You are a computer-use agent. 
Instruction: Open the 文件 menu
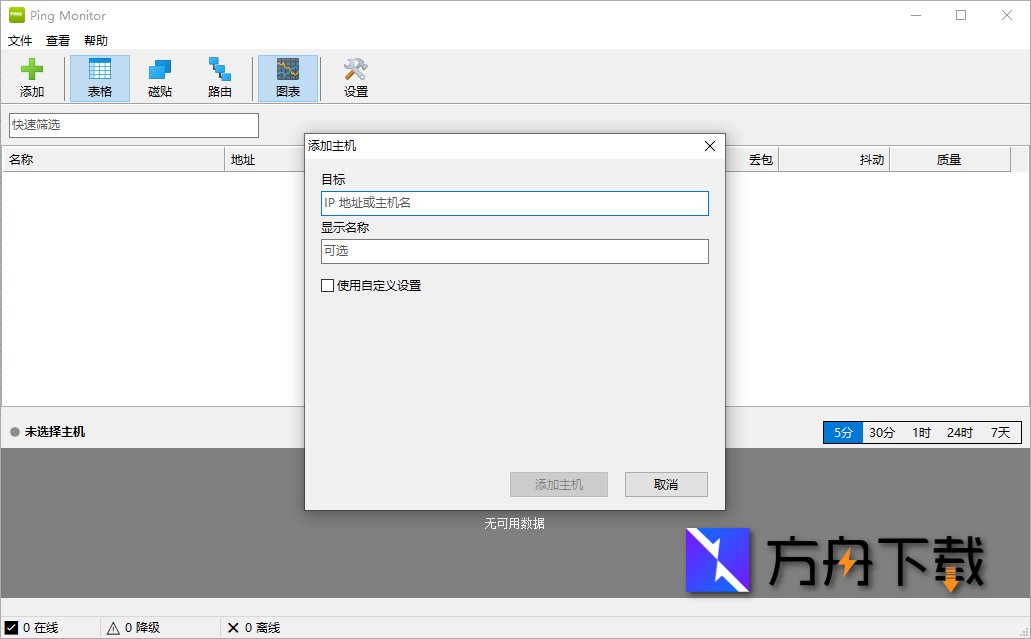20,40
